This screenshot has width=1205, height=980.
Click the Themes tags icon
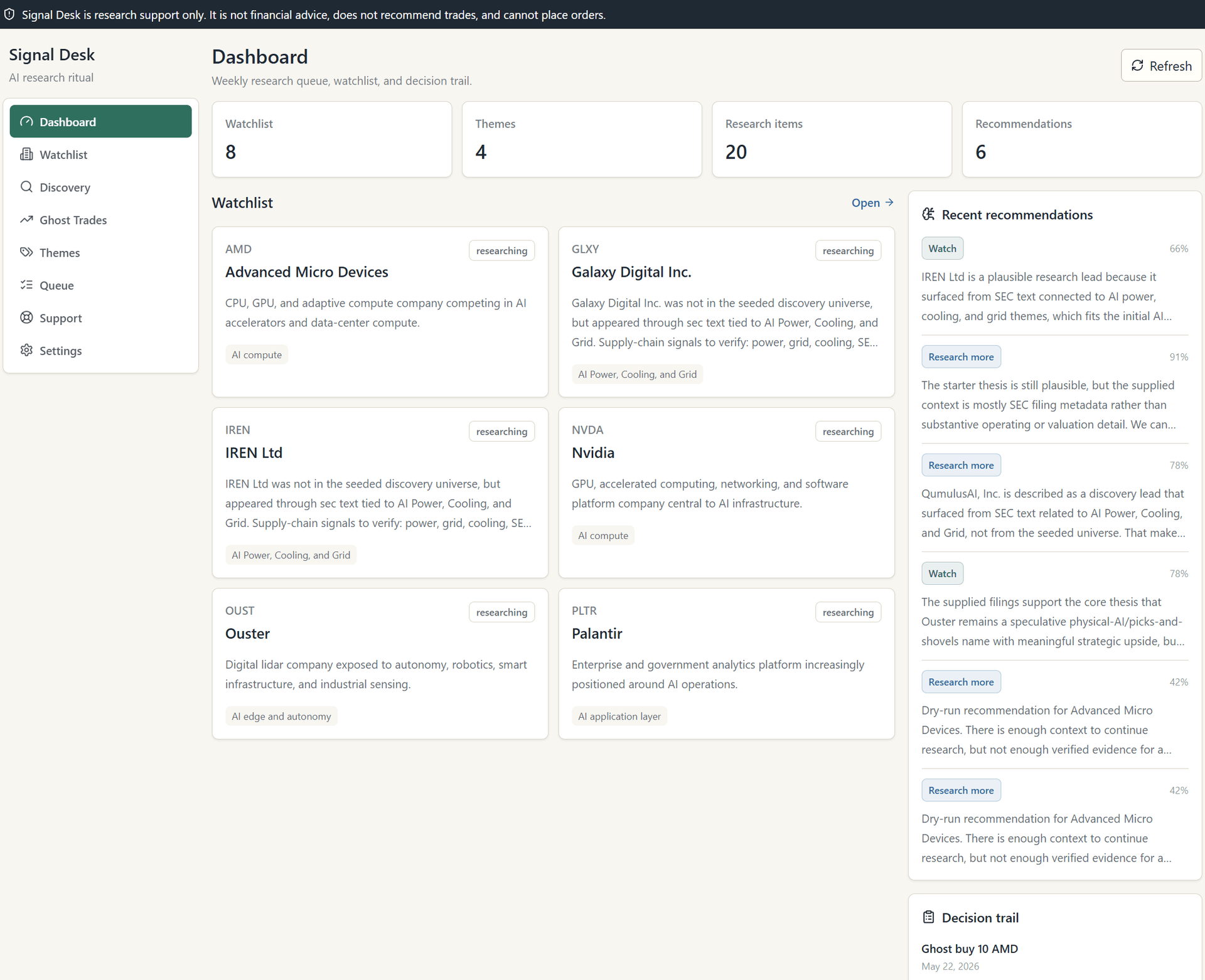pyautogui.click(x=26, y=252)
